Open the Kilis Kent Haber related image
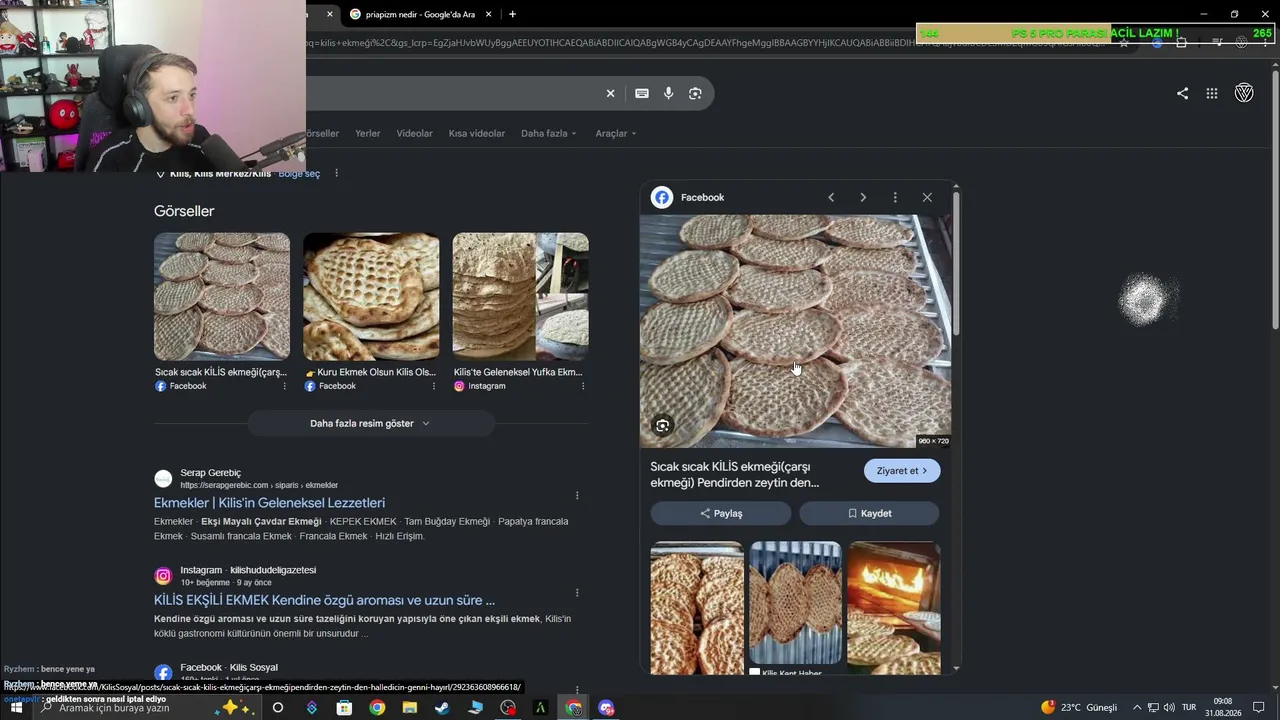 click(795, 603)
